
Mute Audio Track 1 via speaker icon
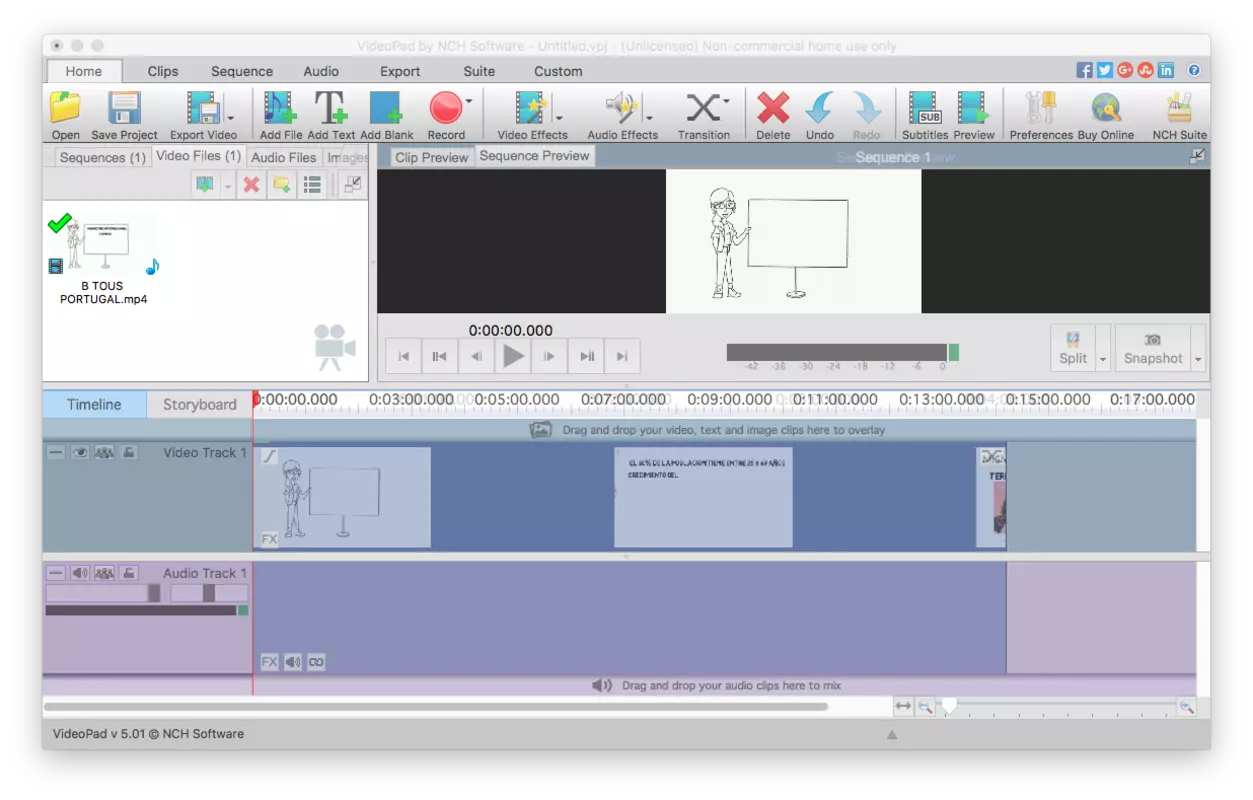pyautogui.click(x=80, y=573)
